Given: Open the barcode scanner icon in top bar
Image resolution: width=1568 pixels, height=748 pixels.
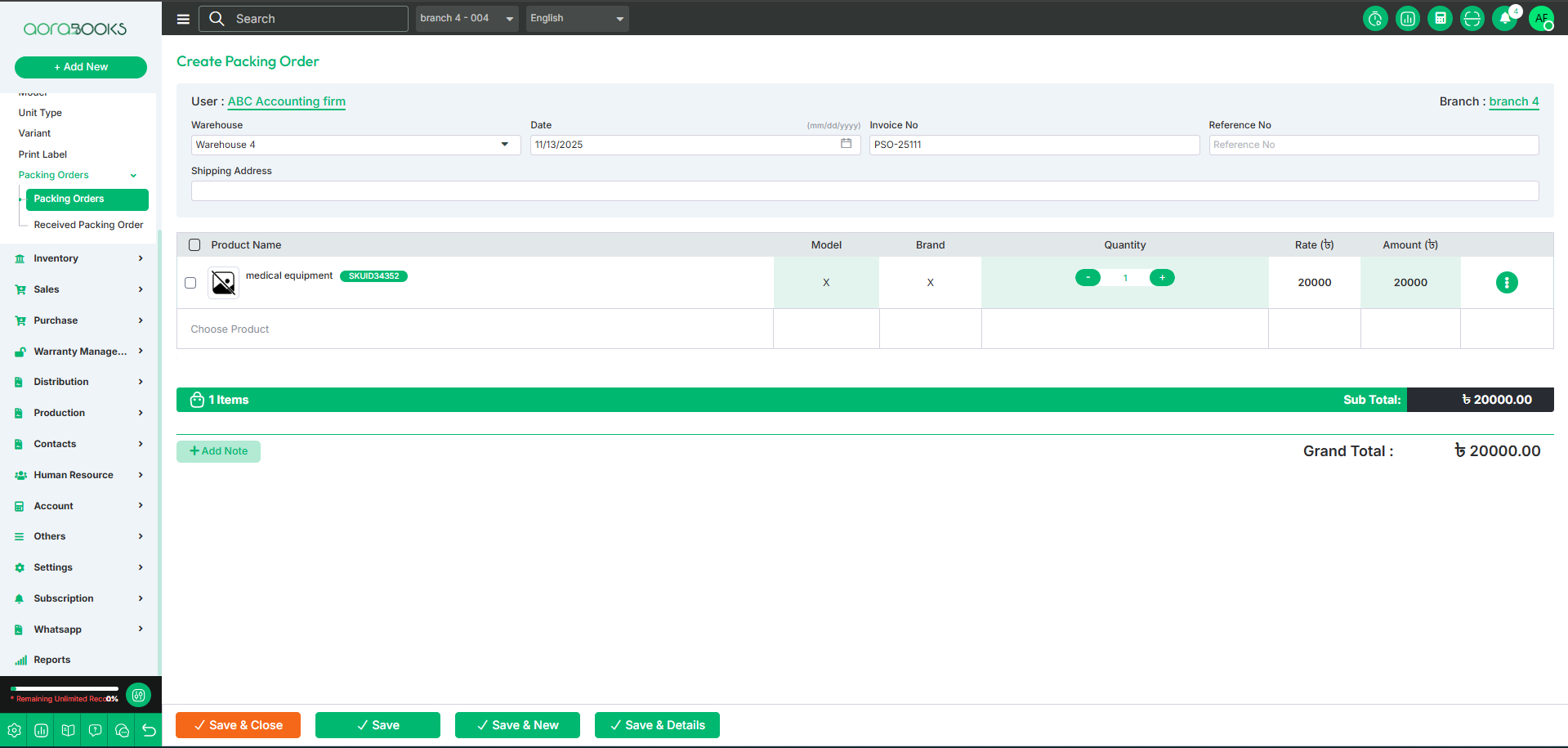Looking at the screenshot, I should pos(1472,18).
